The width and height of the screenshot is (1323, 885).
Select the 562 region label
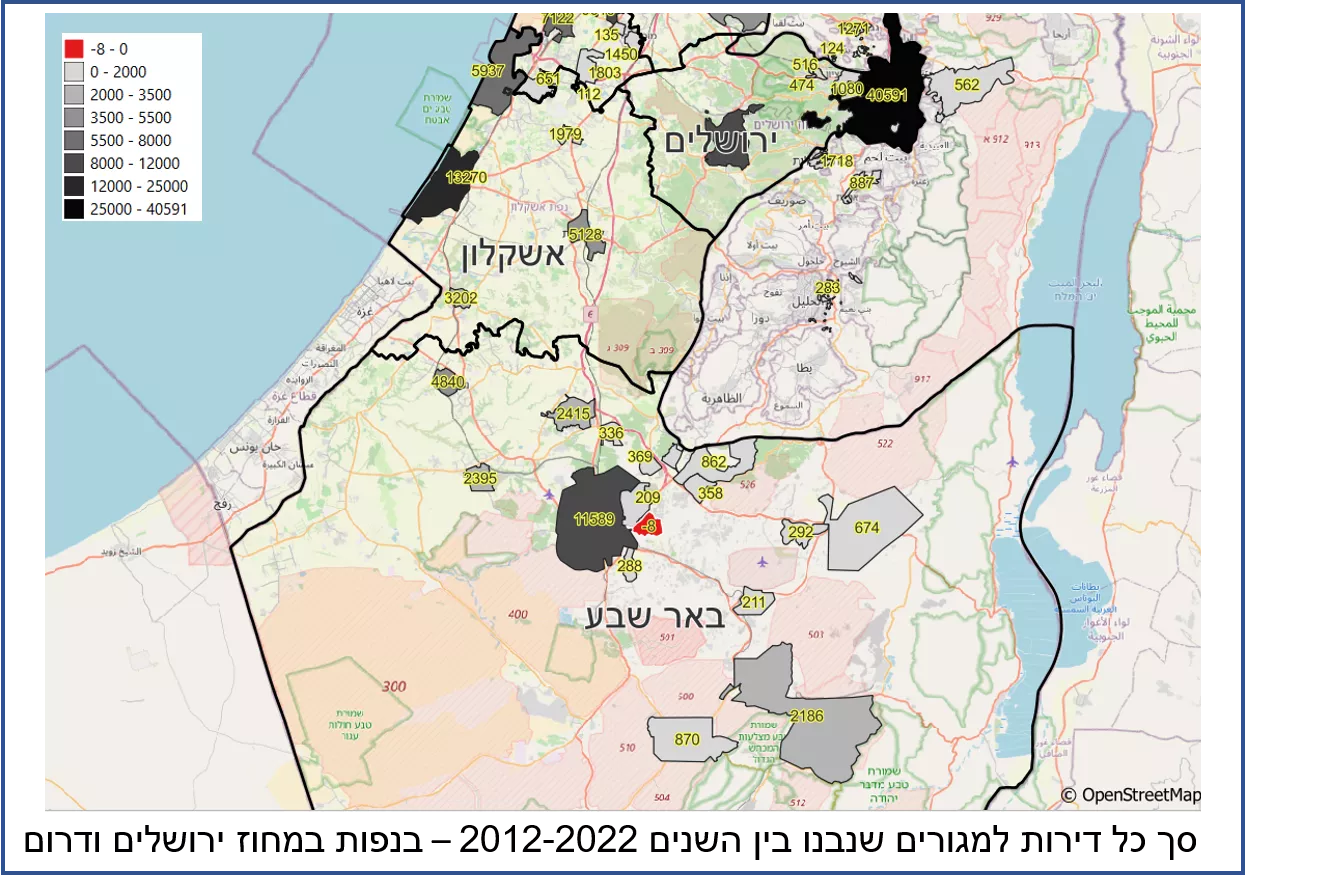click(x=967, y=85)
